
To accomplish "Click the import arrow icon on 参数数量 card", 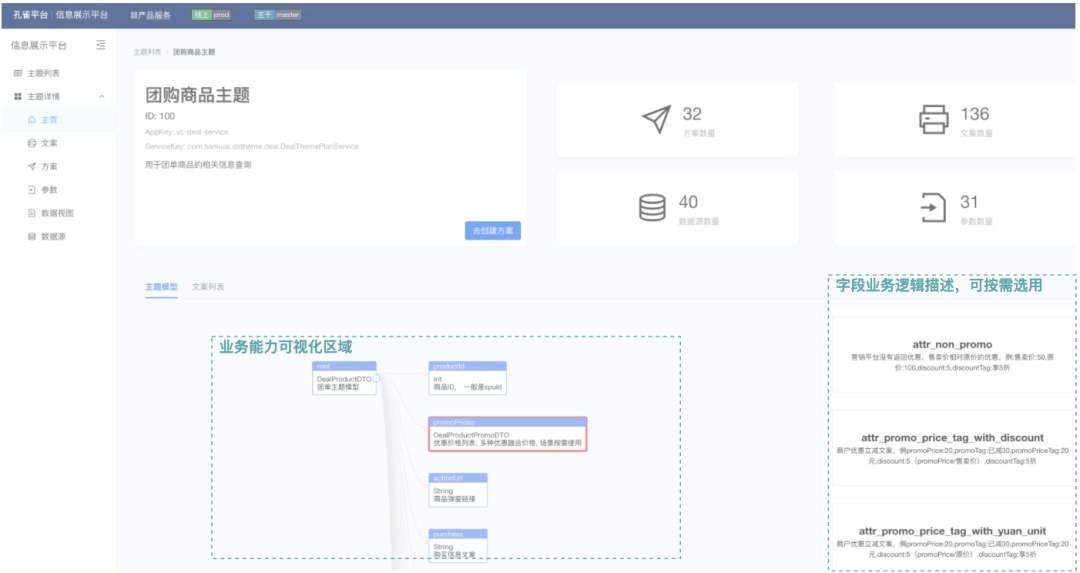I will click(933, 208).
